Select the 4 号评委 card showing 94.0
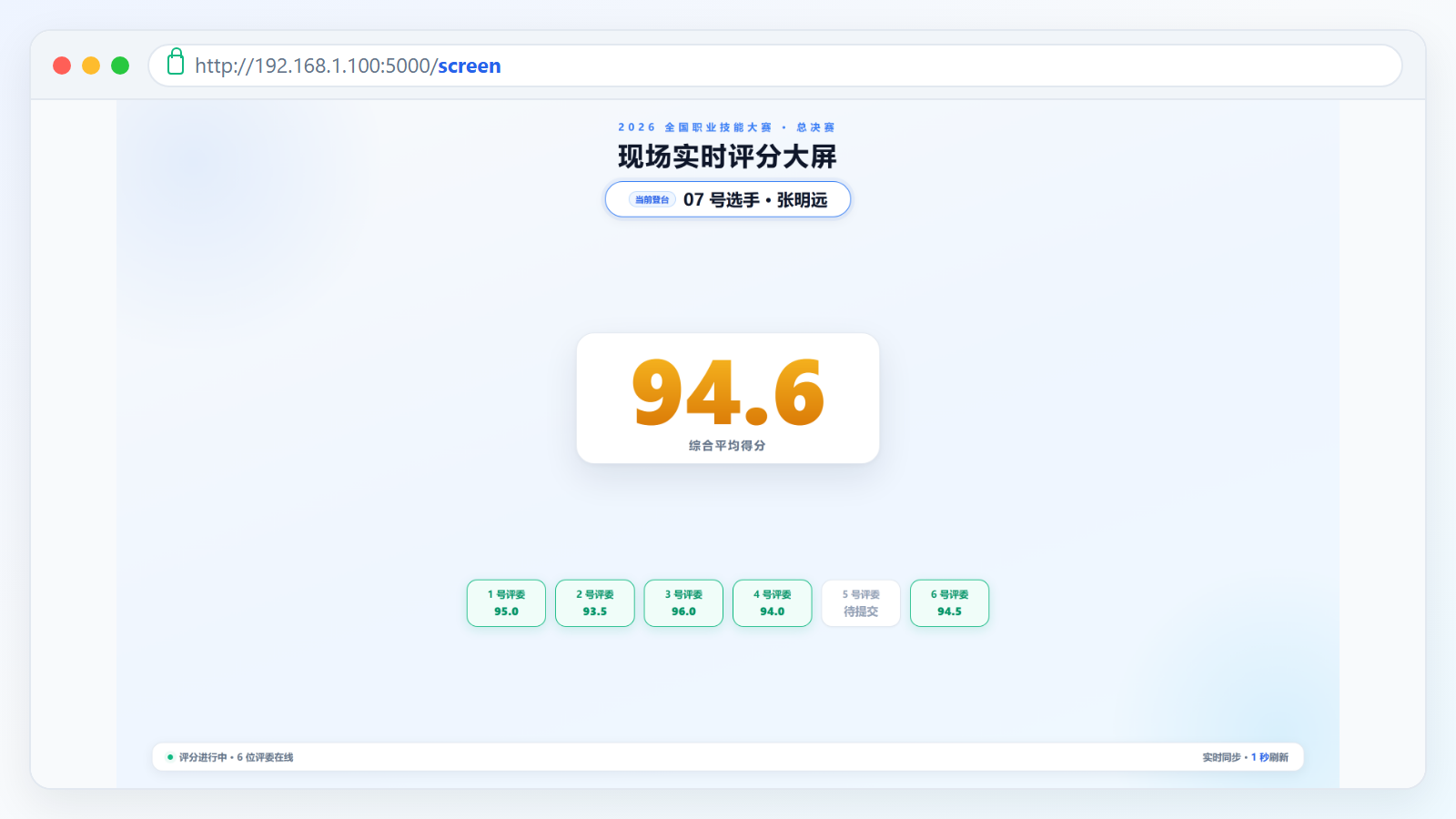This screenshot has height=819, width=1456. click(773, 603)
